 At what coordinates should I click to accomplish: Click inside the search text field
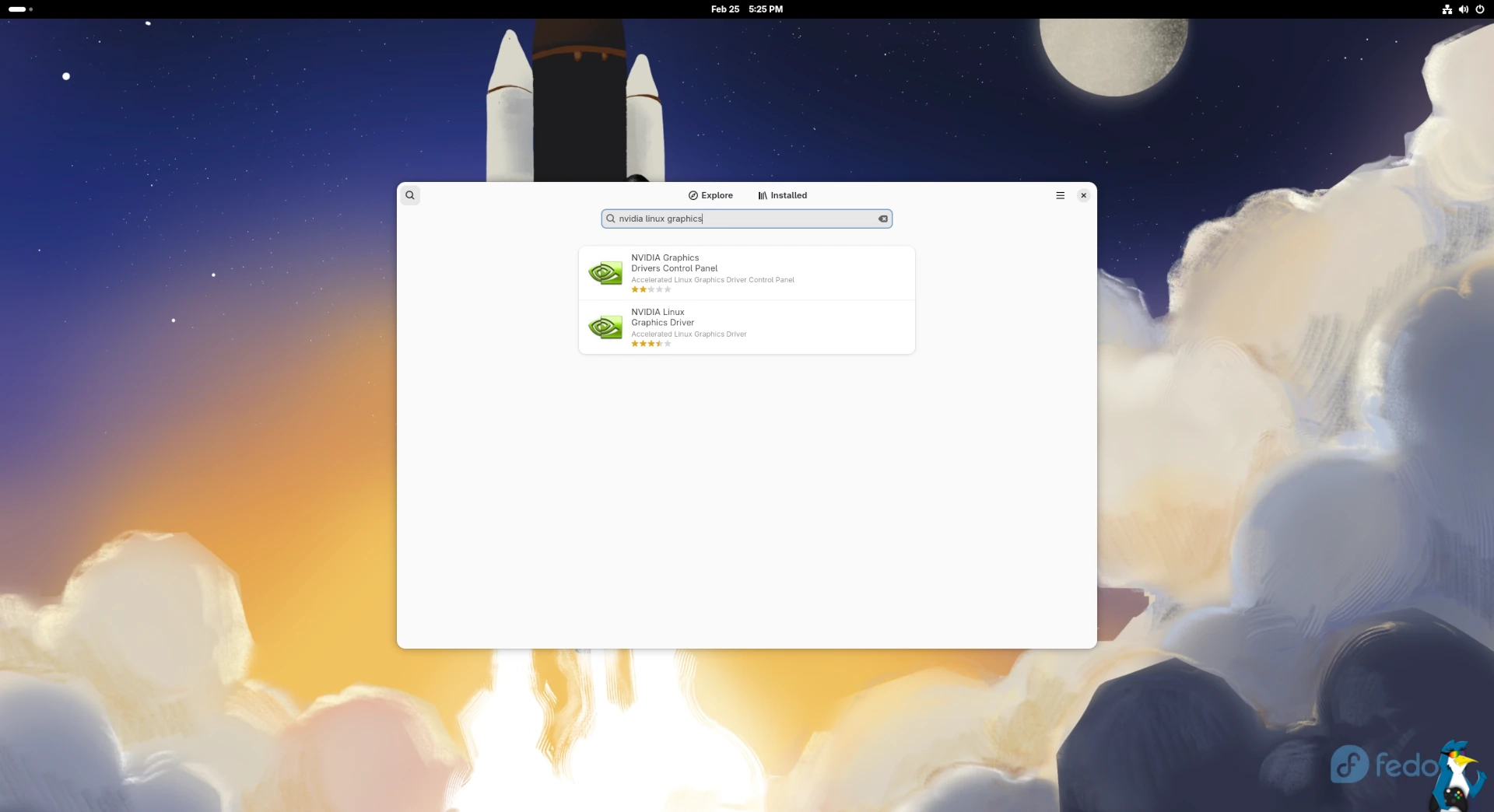[747, 219]
